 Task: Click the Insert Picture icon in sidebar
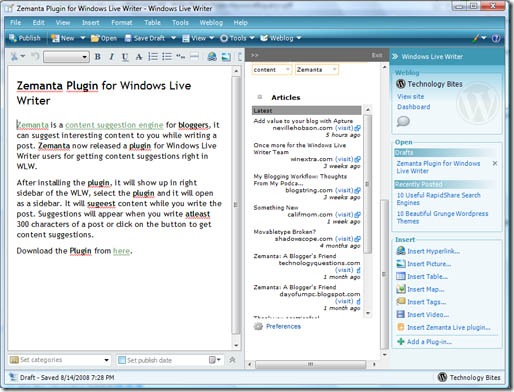click(x=400, y=264)
